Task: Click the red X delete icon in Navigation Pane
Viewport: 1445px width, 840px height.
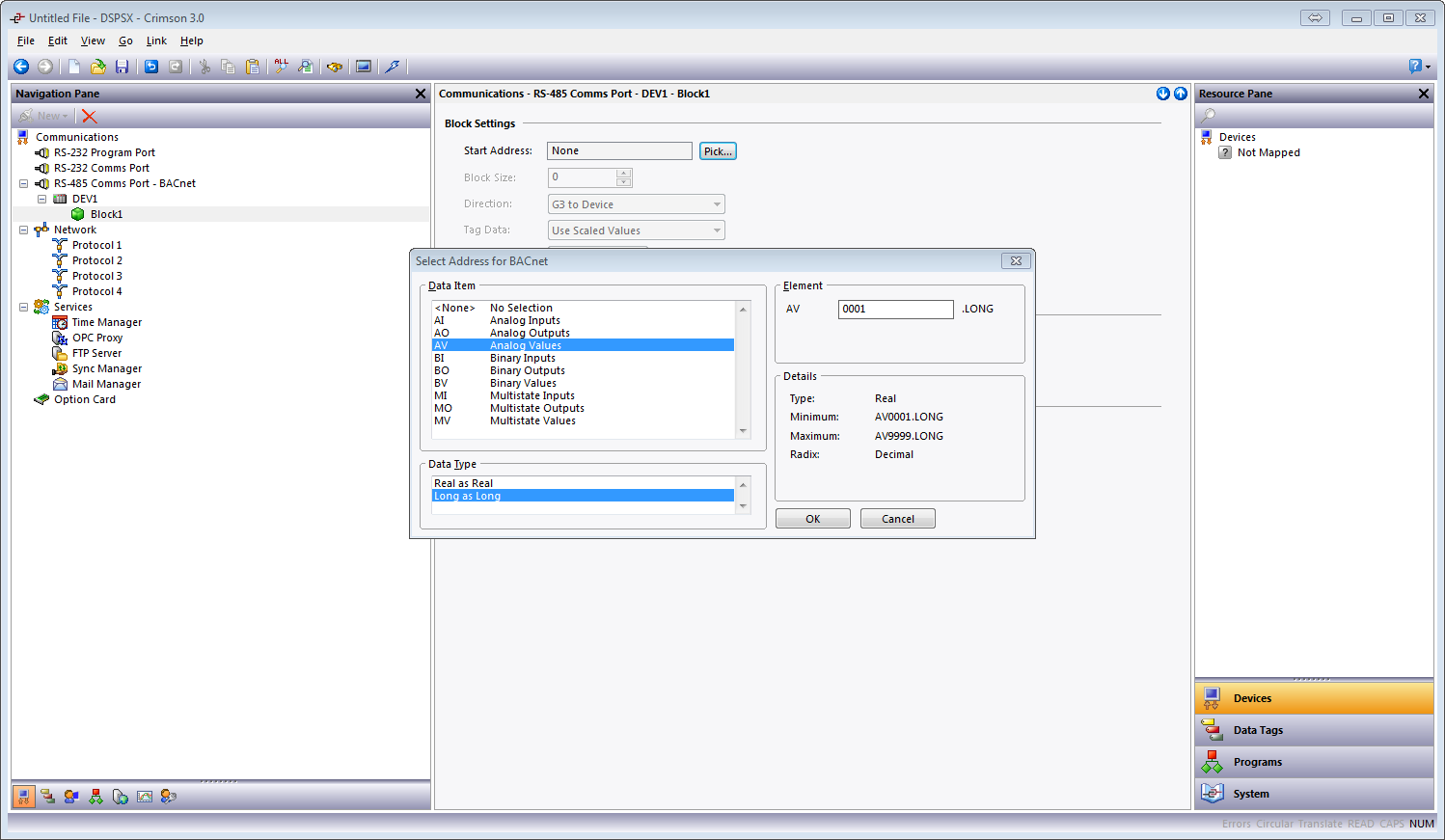Action: pos(90,116)
